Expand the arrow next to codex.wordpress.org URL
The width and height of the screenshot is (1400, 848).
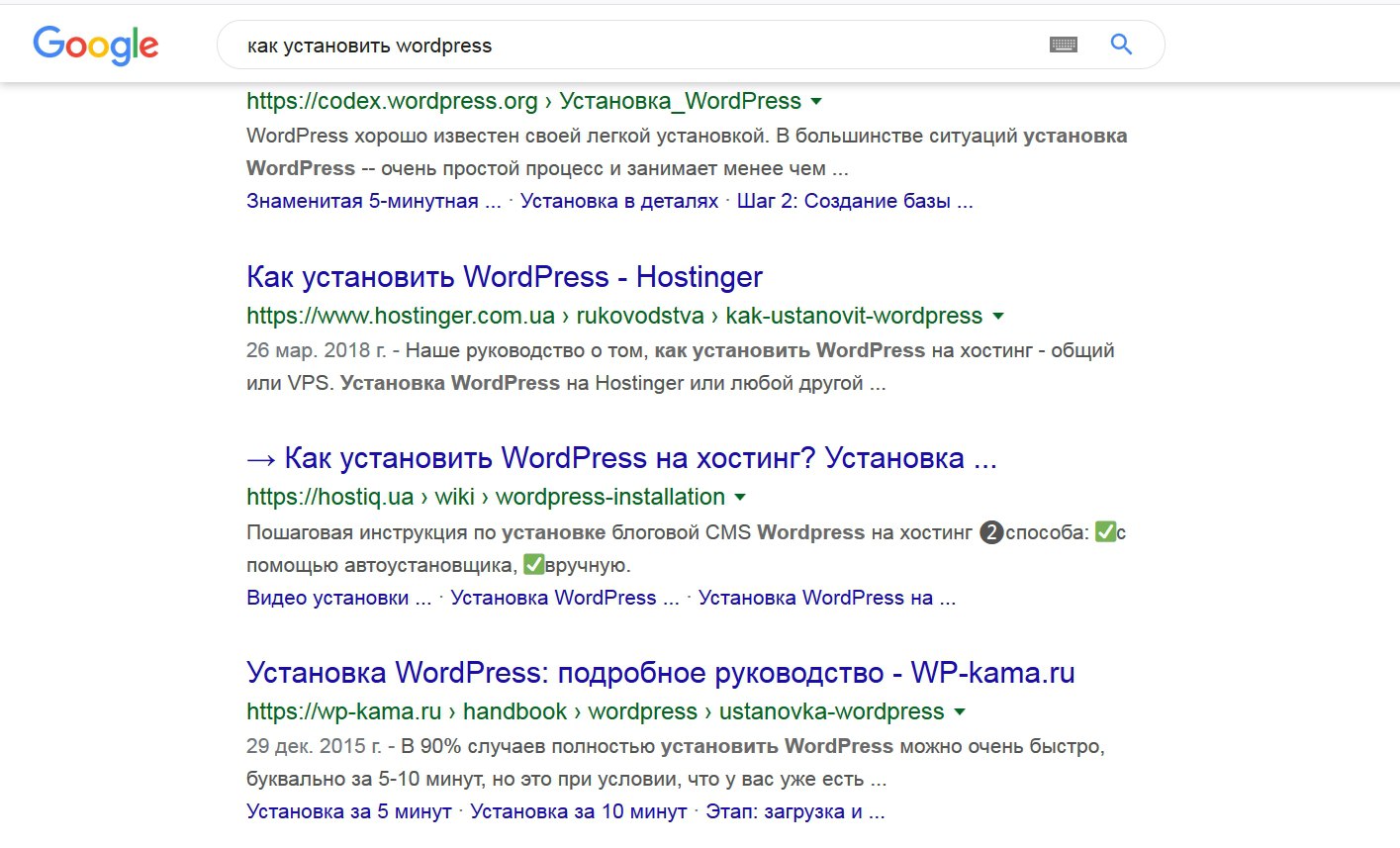click(816, 102)
